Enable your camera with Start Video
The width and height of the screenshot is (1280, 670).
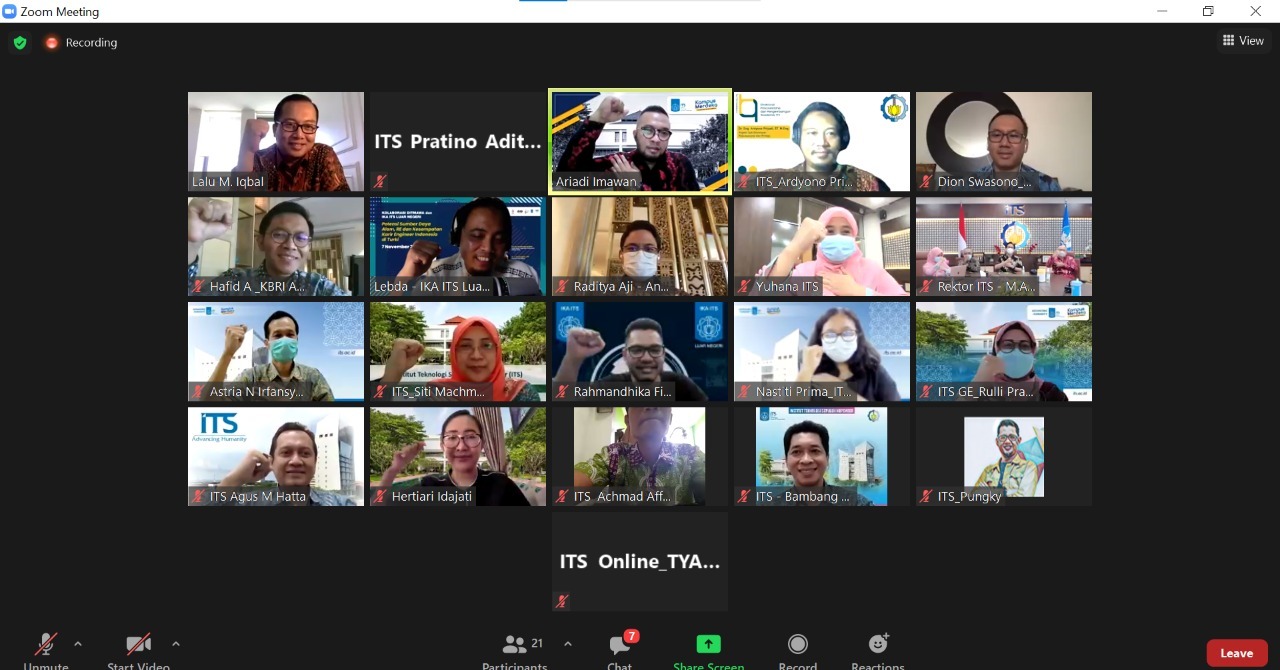[138, 645]
